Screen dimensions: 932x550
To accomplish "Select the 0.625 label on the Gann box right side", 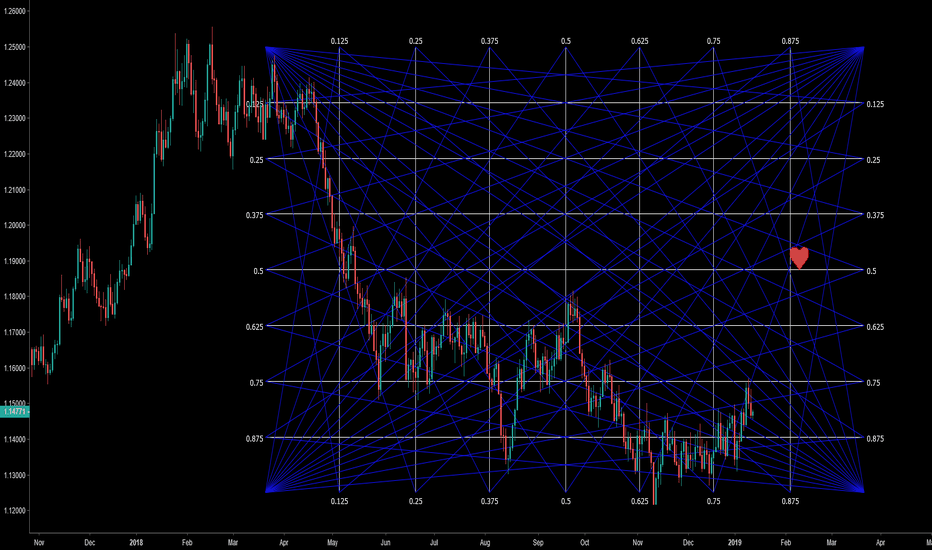I will pos(875,326).
